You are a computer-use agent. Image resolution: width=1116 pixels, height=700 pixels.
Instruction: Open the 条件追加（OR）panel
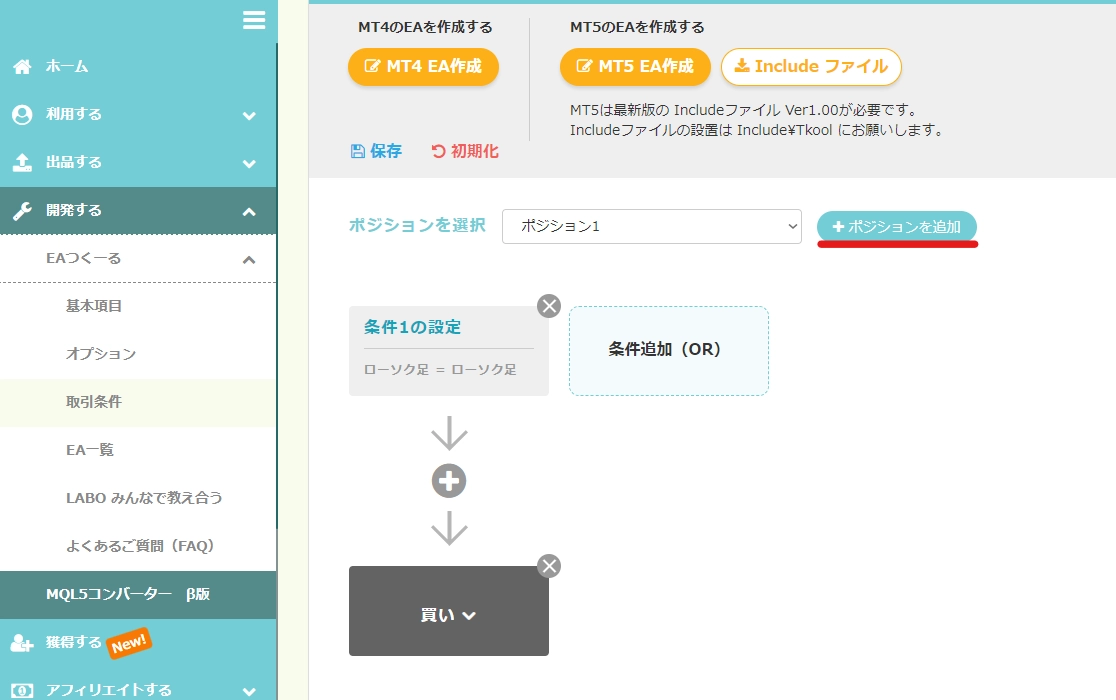click(668, 351)
